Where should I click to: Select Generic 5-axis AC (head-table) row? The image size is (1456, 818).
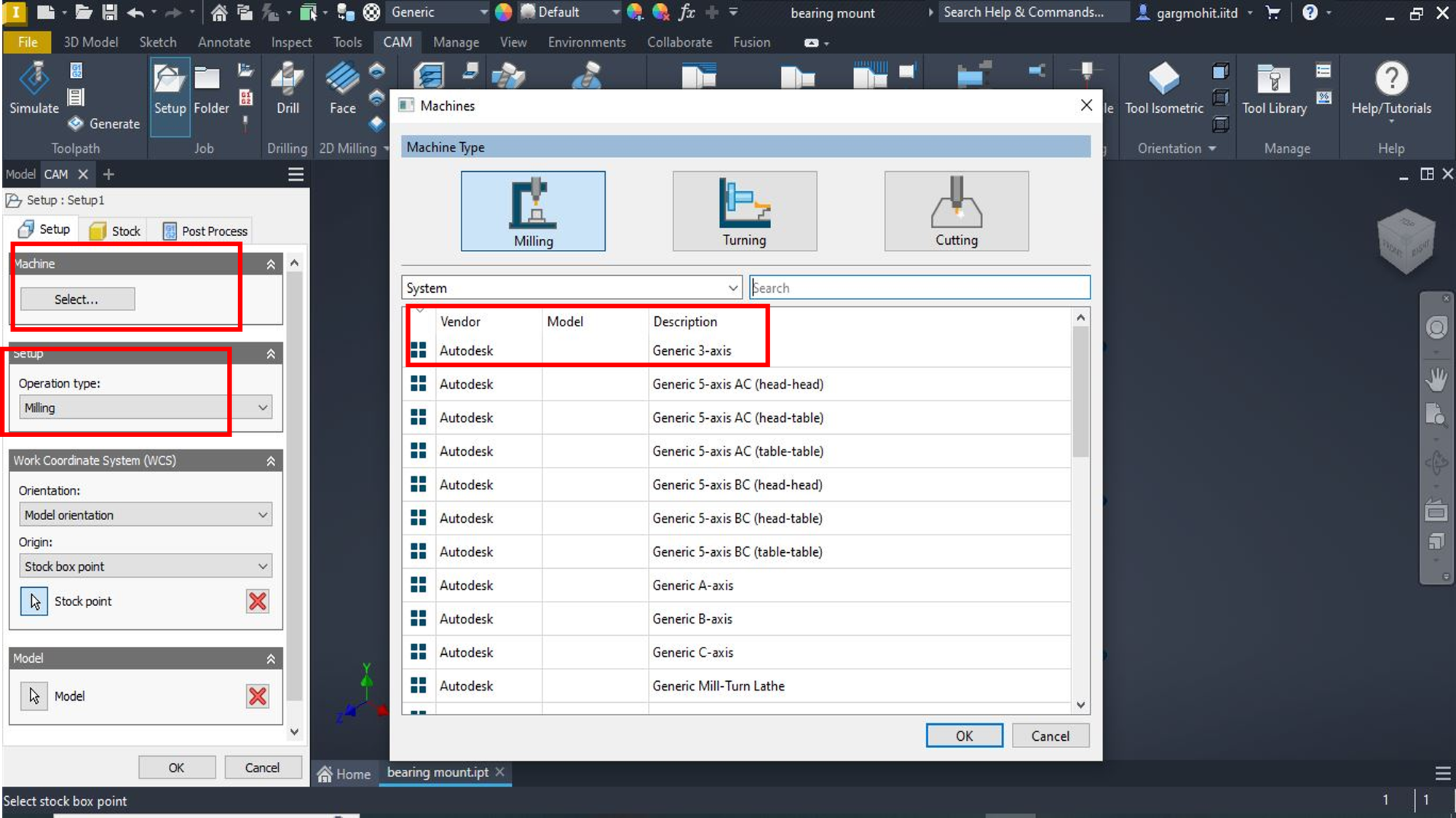tap(737, 417)
